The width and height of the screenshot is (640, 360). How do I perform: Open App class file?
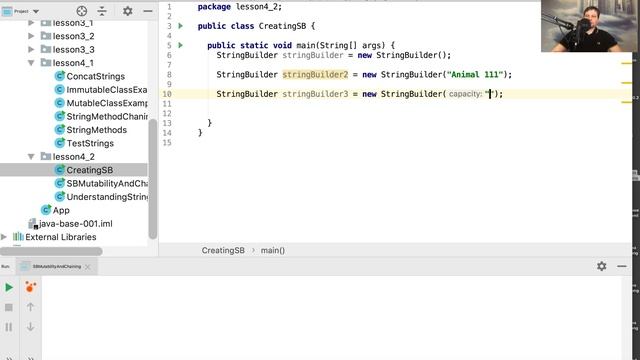(61, 211)
